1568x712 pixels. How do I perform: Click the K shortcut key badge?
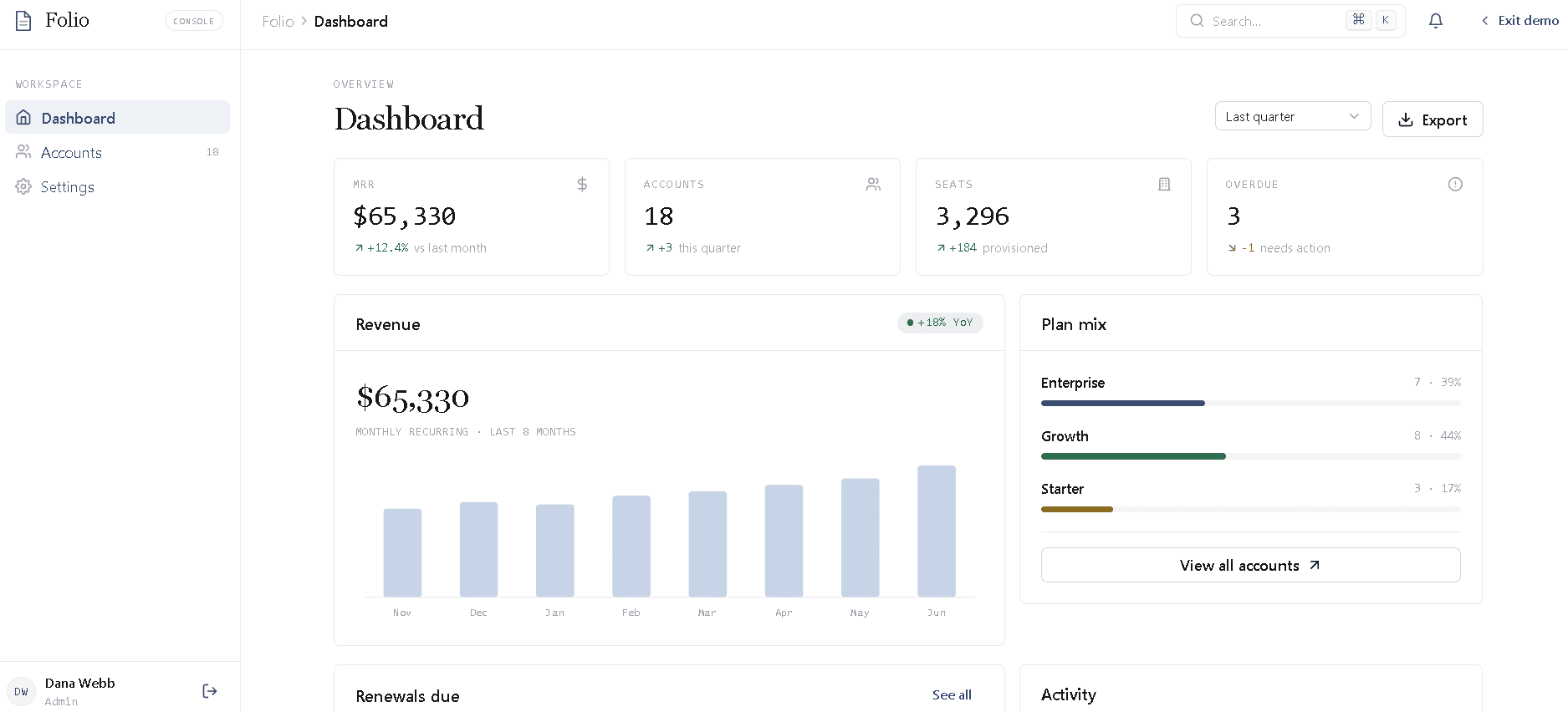tap(1386, 20)
